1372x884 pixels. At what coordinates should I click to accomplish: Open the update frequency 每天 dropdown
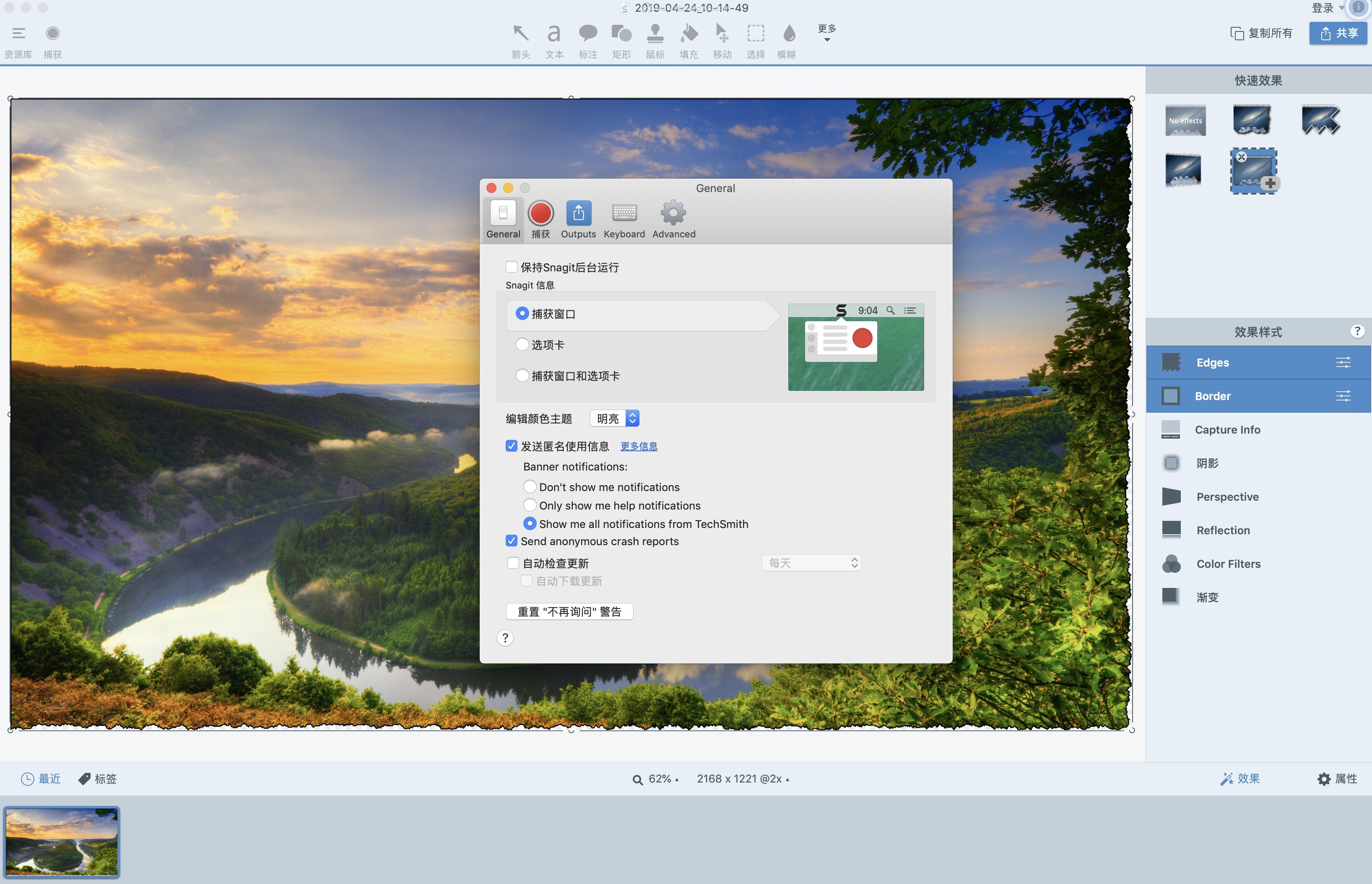point(811,562)
